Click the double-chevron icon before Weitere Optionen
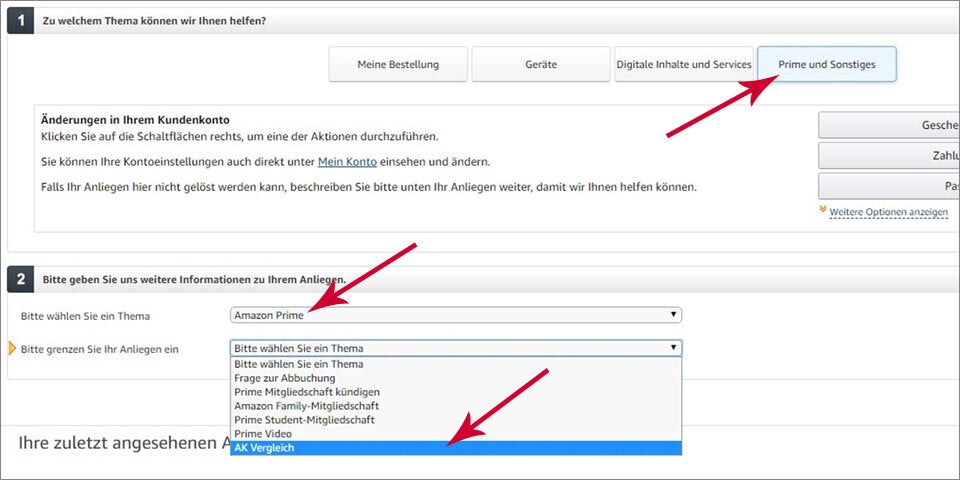Viewport: 960px width, 480px height. (x=823, y=210)
